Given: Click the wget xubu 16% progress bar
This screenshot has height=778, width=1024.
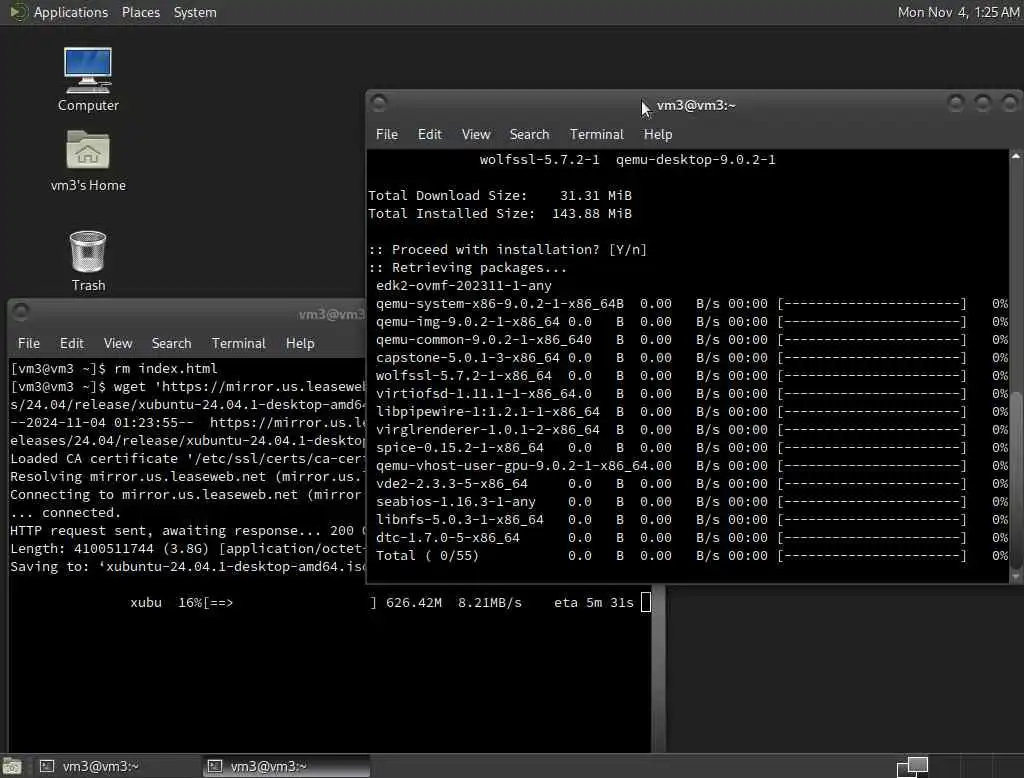Looking at the screenshot, I should [290, 603].
